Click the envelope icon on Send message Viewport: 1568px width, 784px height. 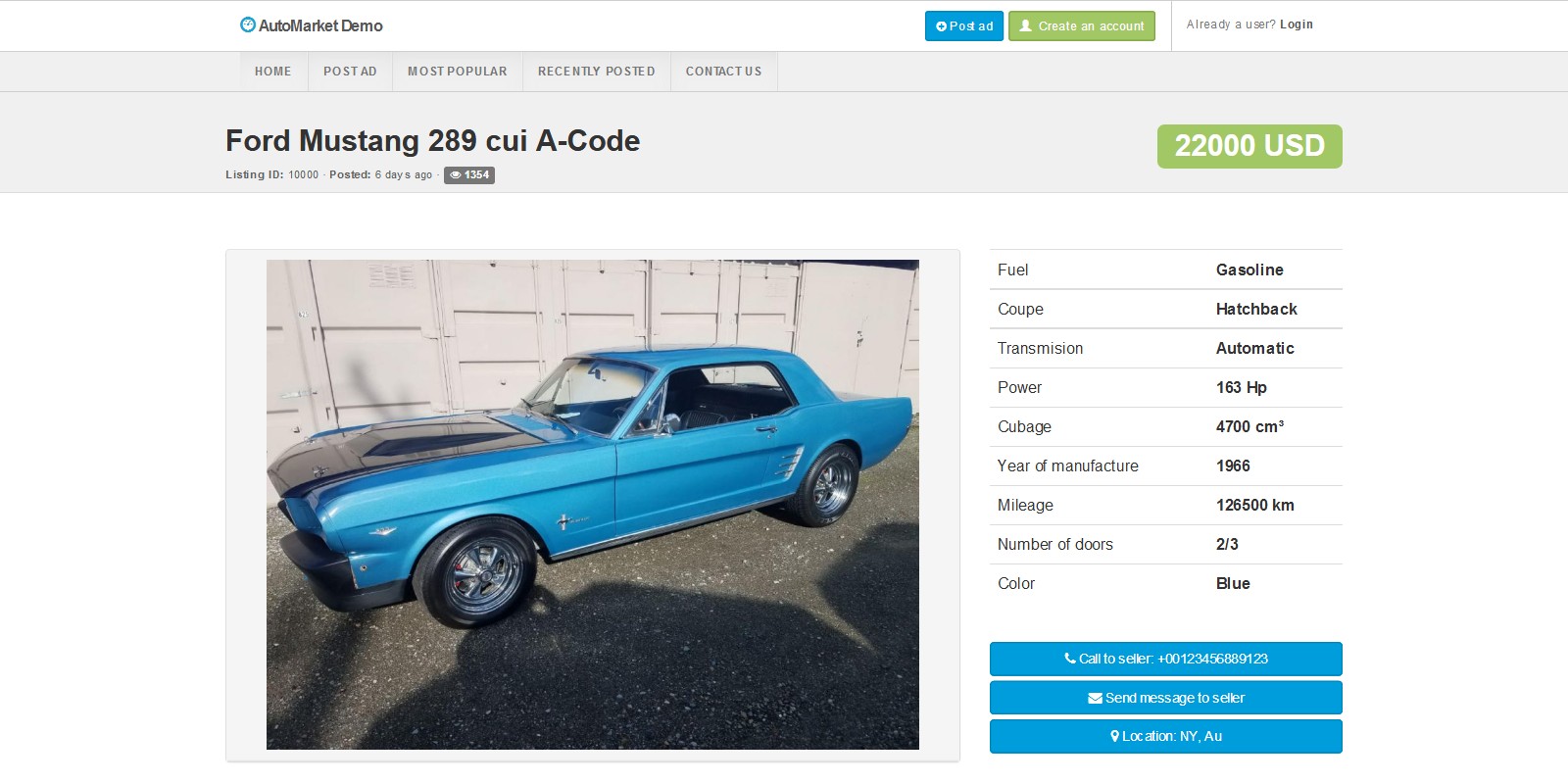pyautogui.click(x=1095, y=699)
